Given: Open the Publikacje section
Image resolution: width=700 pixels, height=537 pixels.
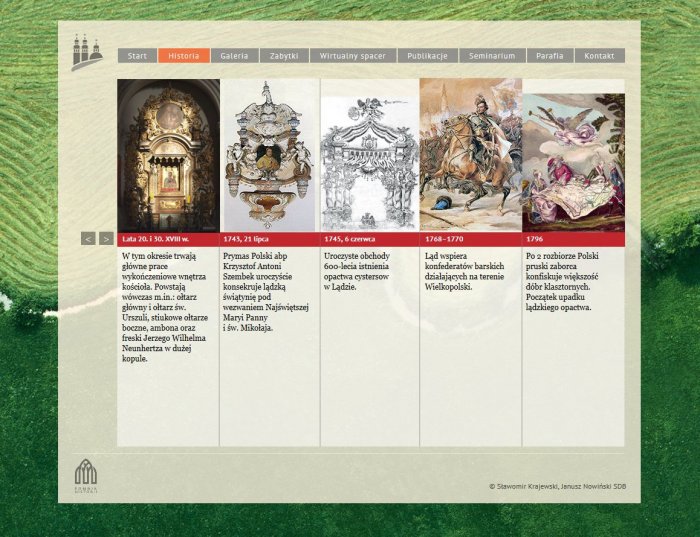Looking at the screenshot, I should (x=428, y=56).
